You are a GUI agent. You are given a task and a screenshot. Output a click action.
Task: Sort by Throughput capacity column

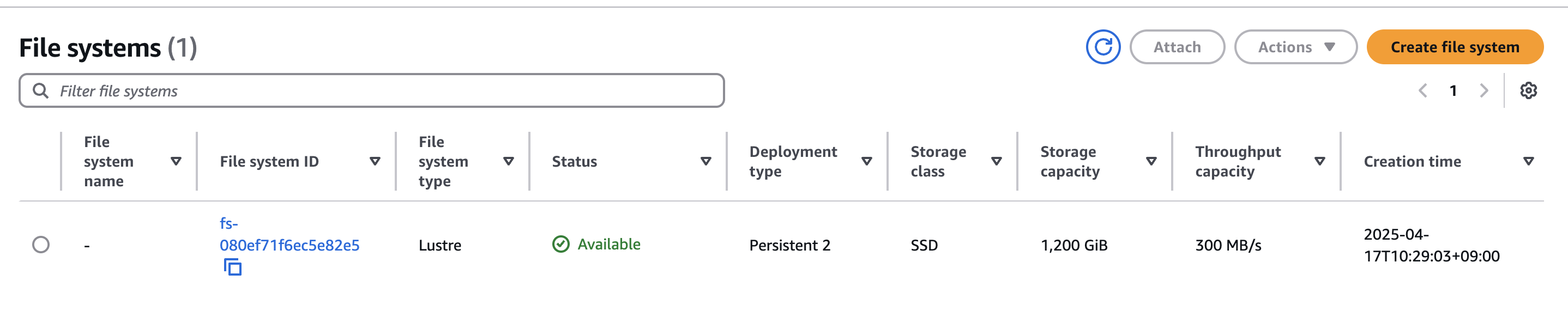pyautogui.click(x=1319, y=161)
